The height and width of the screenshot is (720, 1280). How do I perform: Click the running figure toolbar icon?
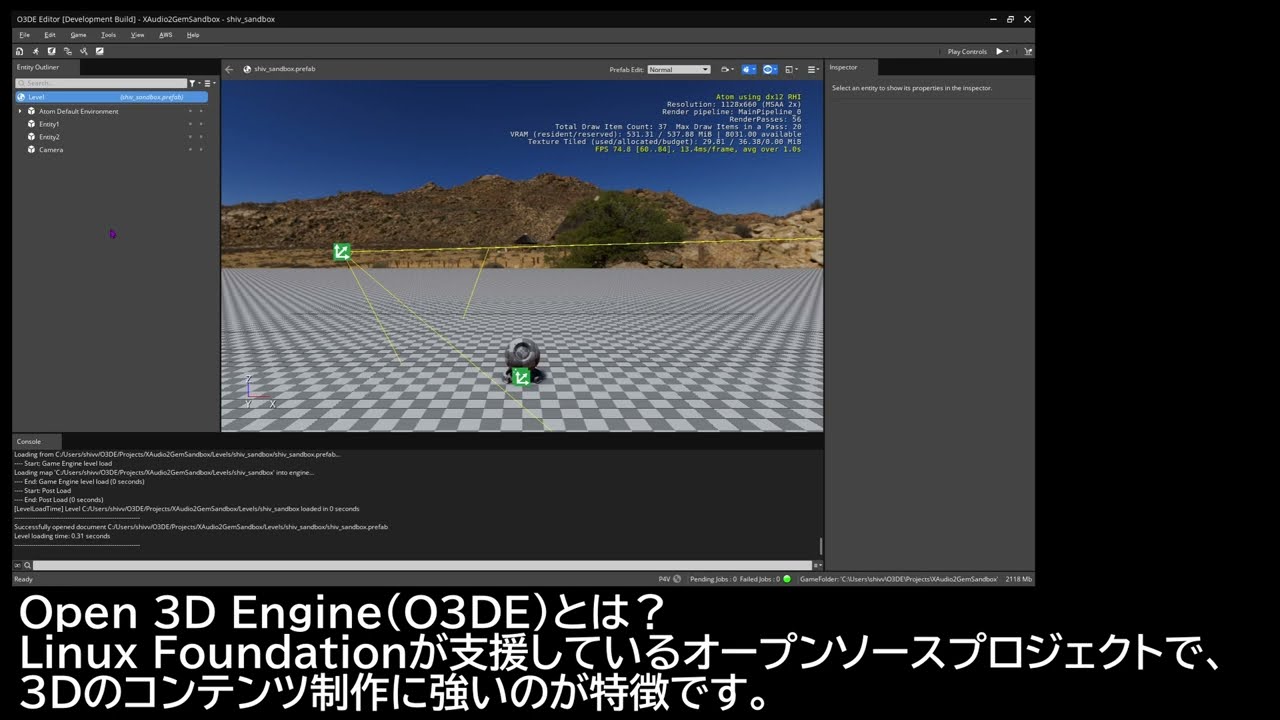click(36, 51)
